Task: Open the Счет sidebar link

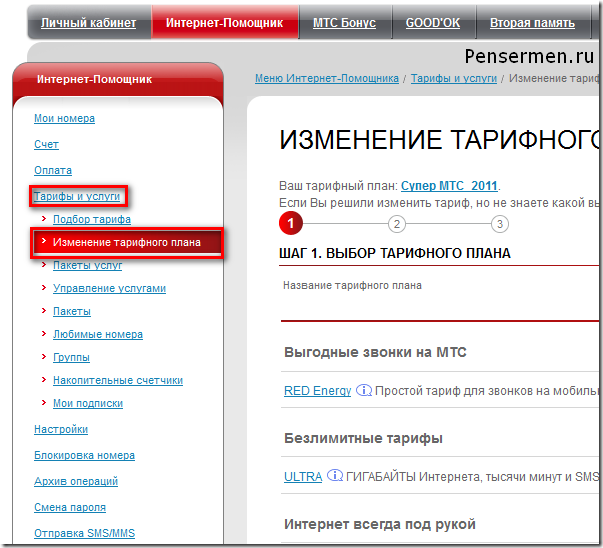Action: 46,144
